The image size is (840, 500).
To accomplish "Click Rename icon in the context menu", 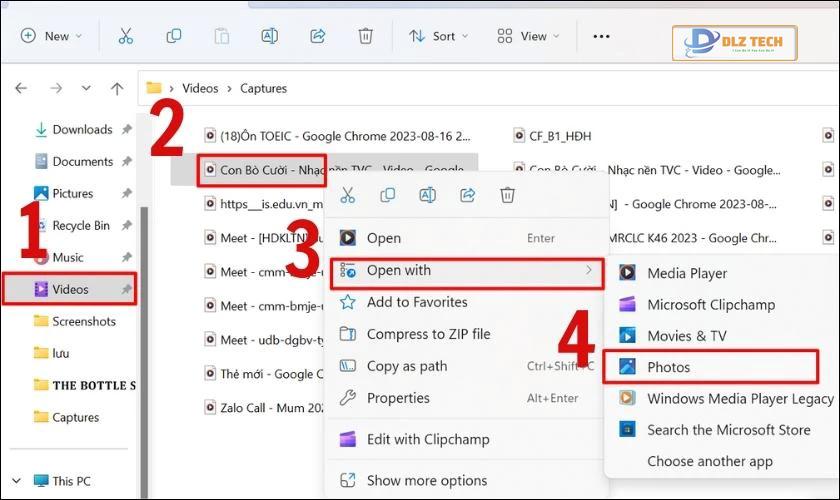I will (x=428, y=195).
